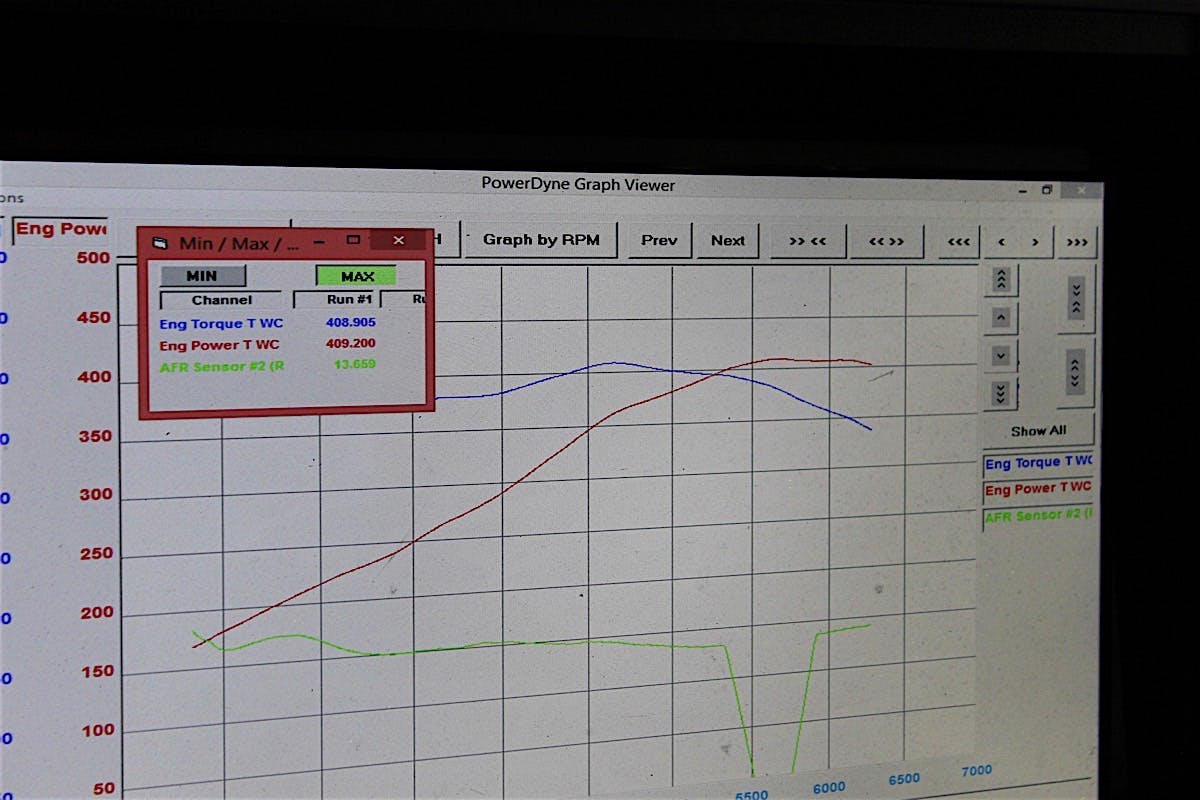Toggle the MIN values button
1200x800 pixels.
point(202,276)
